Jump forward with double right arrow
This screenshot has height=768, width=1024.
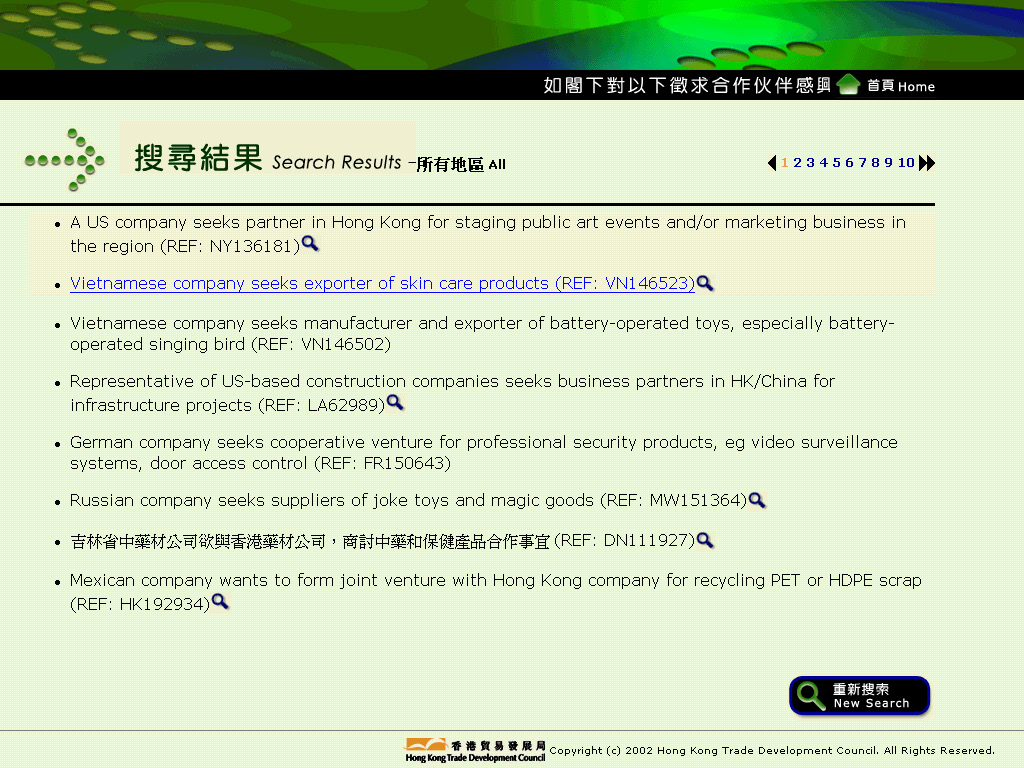pos(927,163)
